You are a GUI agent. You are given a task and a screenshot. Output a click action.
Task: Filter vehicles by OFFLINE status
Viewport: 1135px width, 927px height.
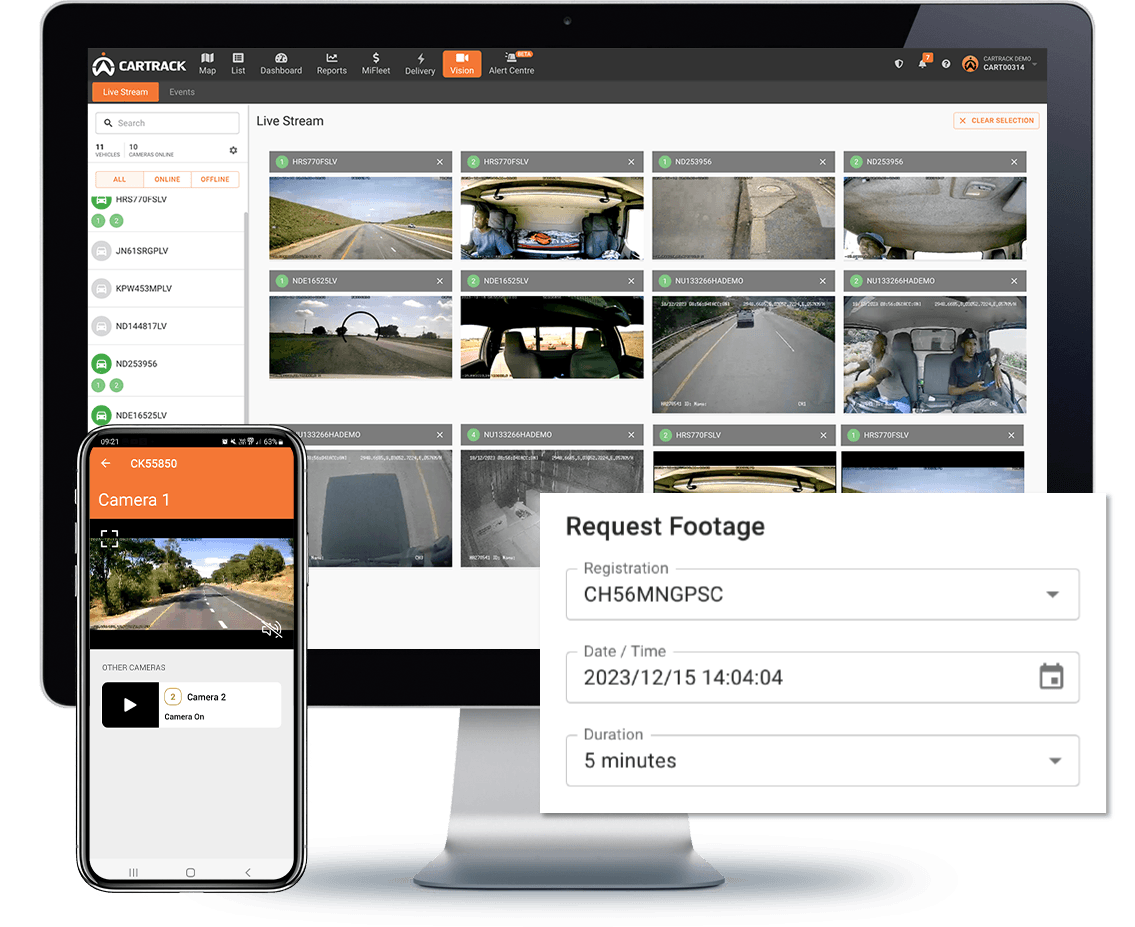point(215,180)
